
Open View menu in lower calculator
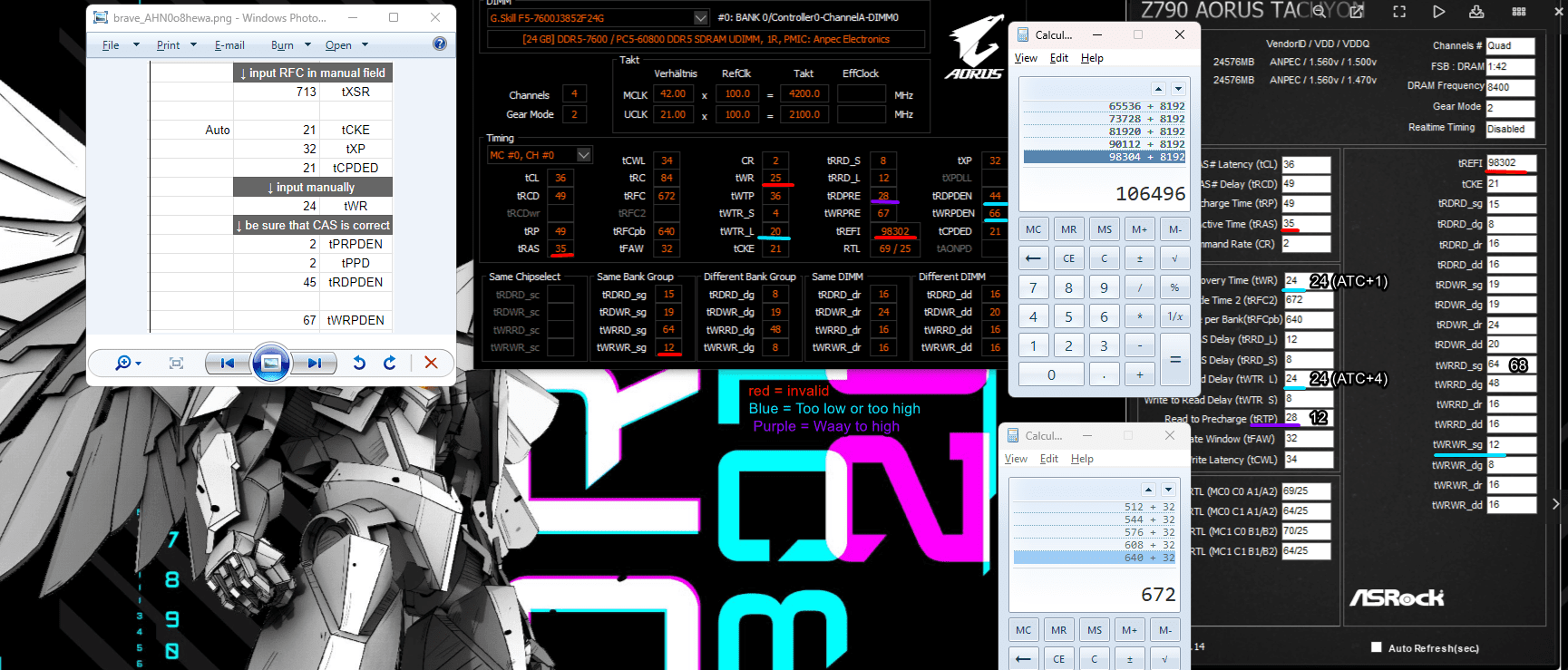[1016, 459]
